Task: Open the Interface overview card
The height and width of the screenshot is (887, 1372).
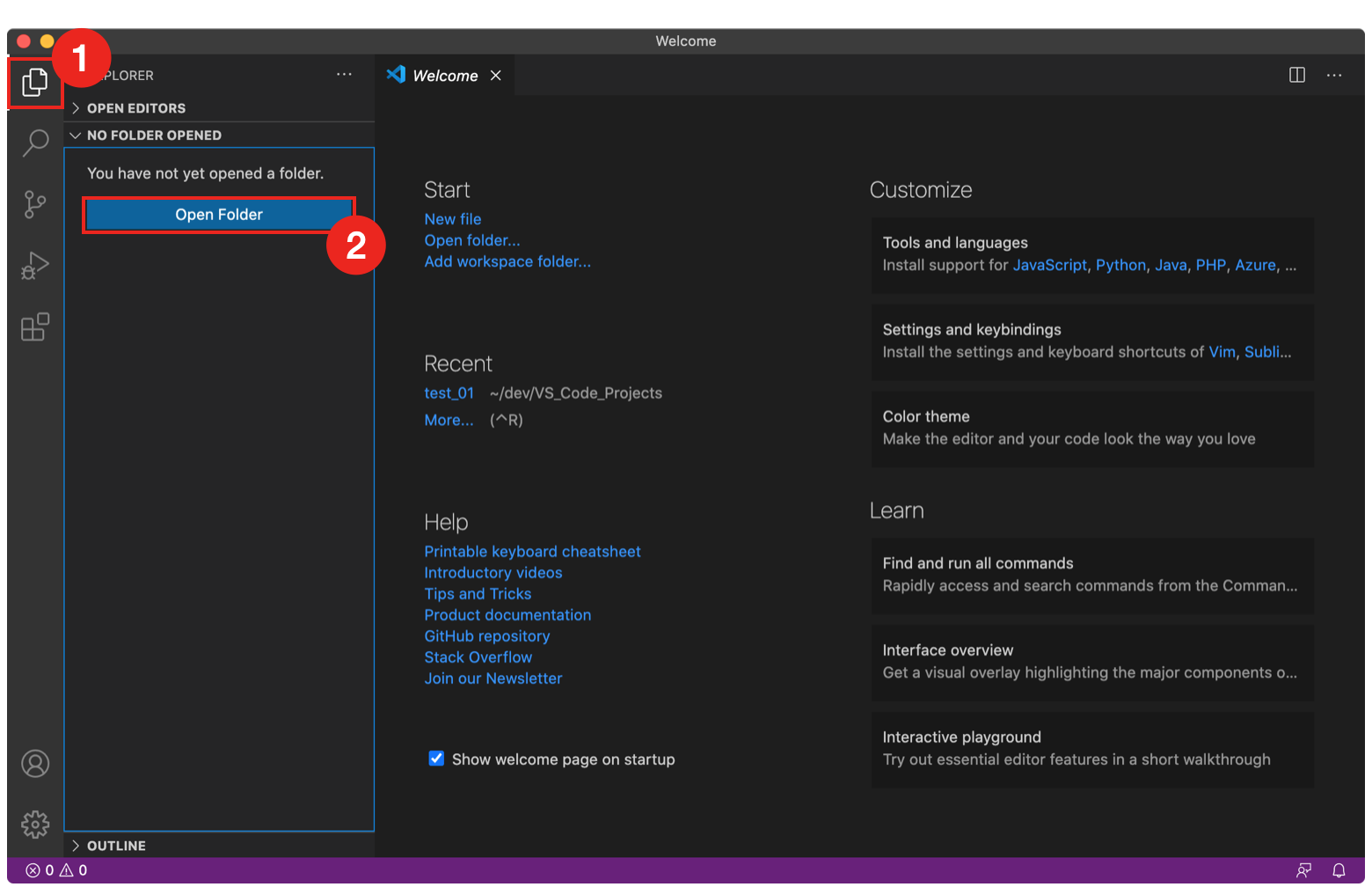Action: [x=1092, y=663]
